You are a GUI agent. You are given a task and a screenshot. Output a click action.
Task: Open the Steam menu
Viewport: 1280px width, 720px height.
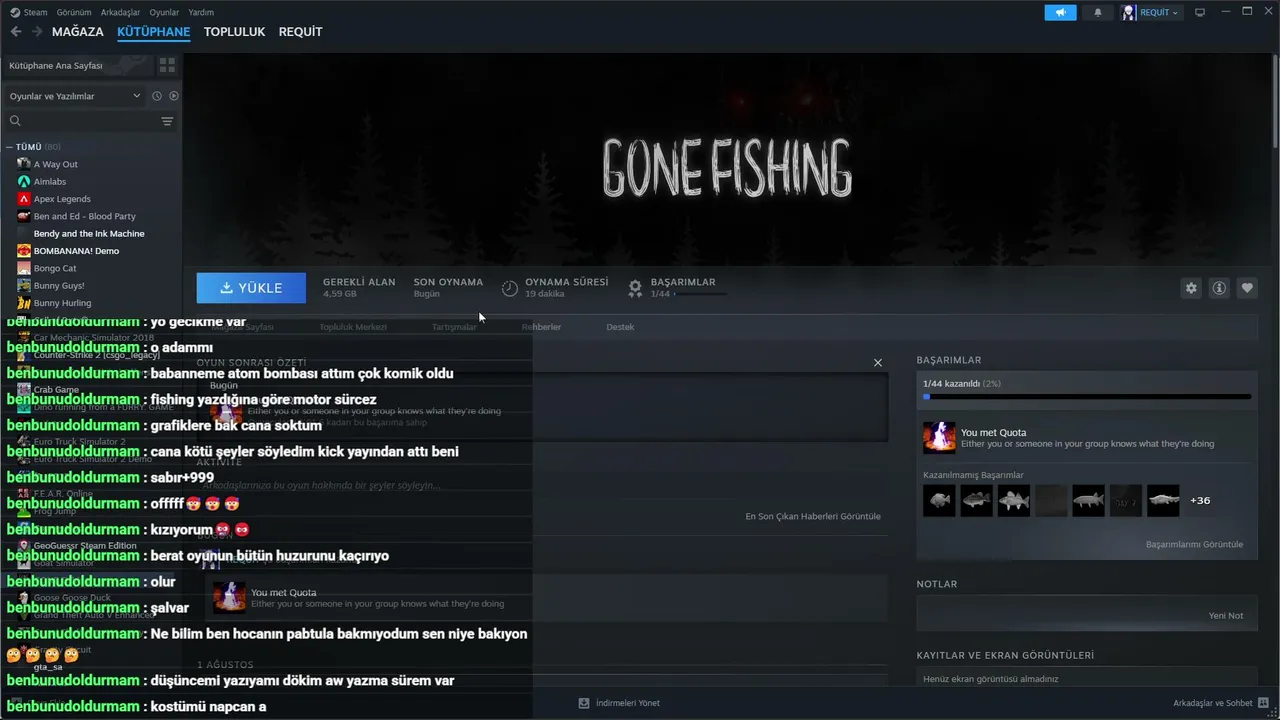(29, 12)
